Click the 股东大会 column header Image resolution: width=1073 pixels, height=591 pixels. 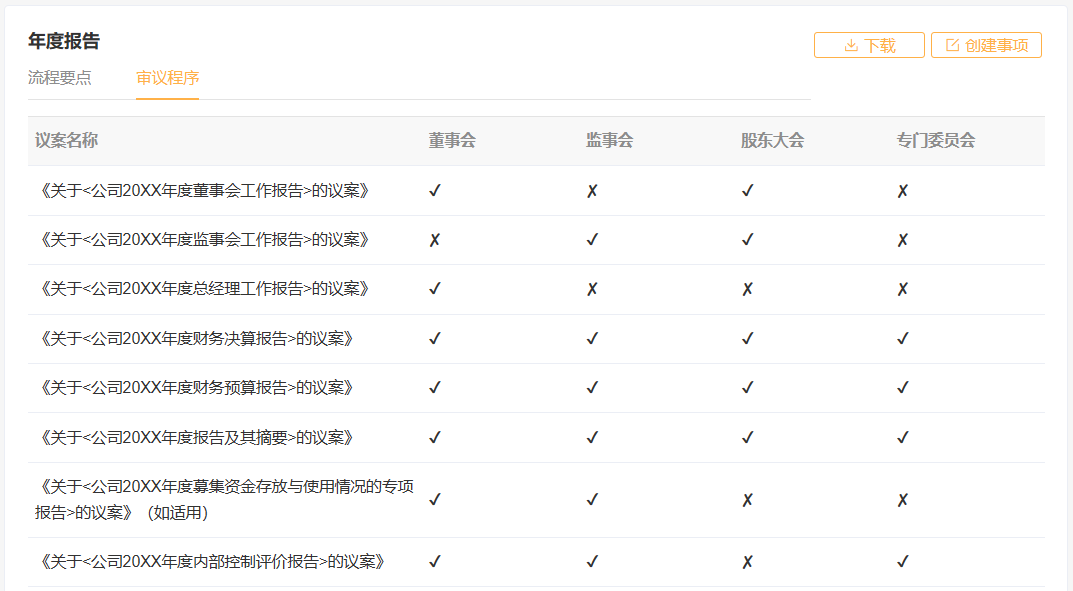pyautogui.click(x=773, y=140)
